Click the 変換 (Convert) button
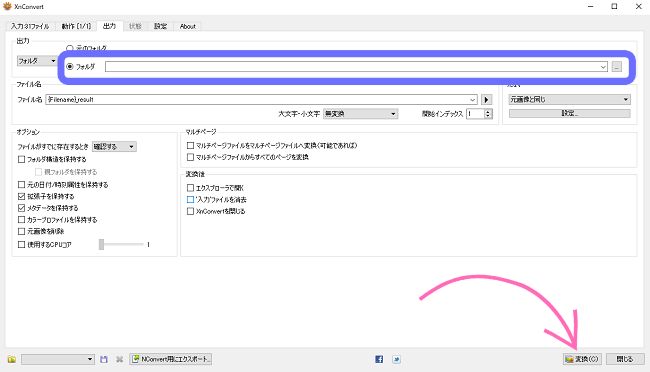The width and height of the screenshot is (650, 372). pyautogui.click(x=582, y=359)
